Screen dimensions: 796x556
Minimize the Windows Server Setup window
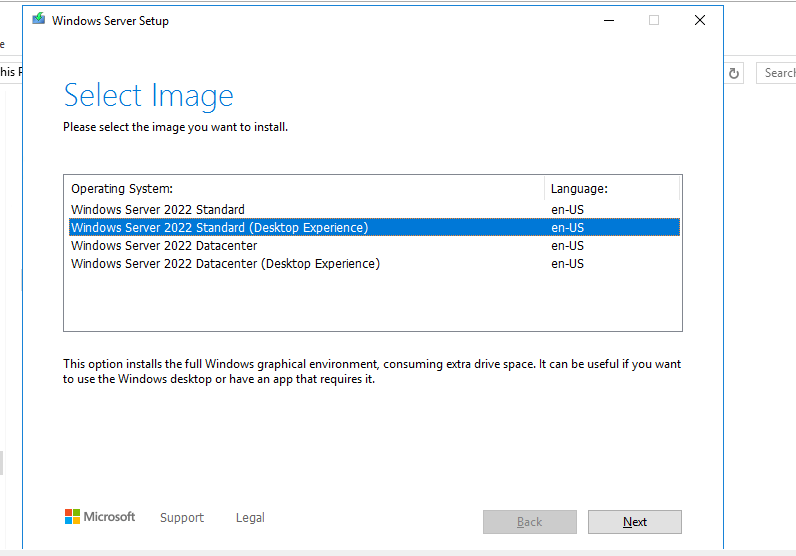608,20
